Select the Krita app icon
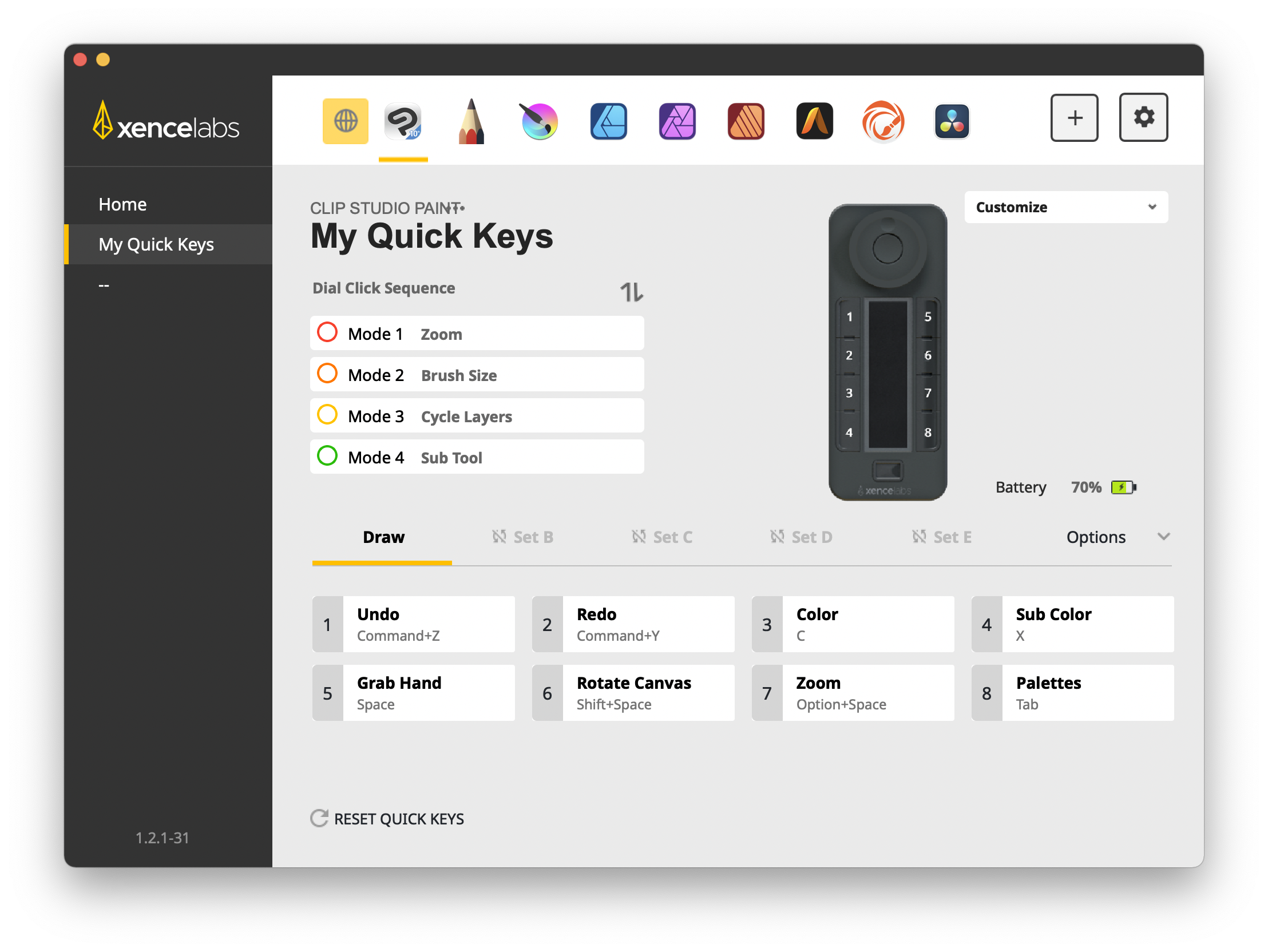Viewport: 1268px width, 952px height. 539,121
